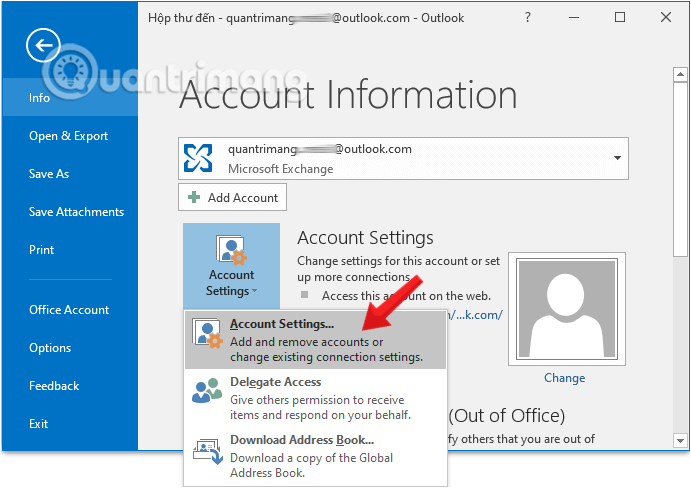This screenshot has width=691, height=488.
Task: Open the help question mark icon
Action: point(528,18)
